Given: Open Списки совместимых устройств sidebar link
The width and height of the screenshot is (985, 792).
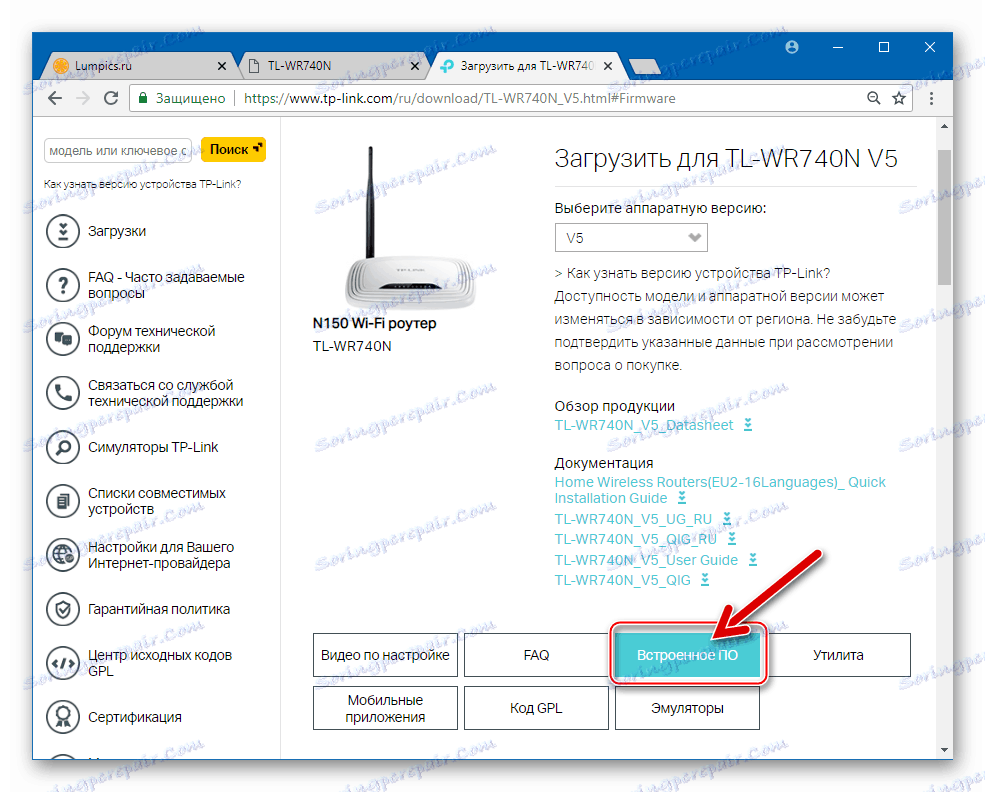Looking at the screenshot, I should [x=156, y=501].
